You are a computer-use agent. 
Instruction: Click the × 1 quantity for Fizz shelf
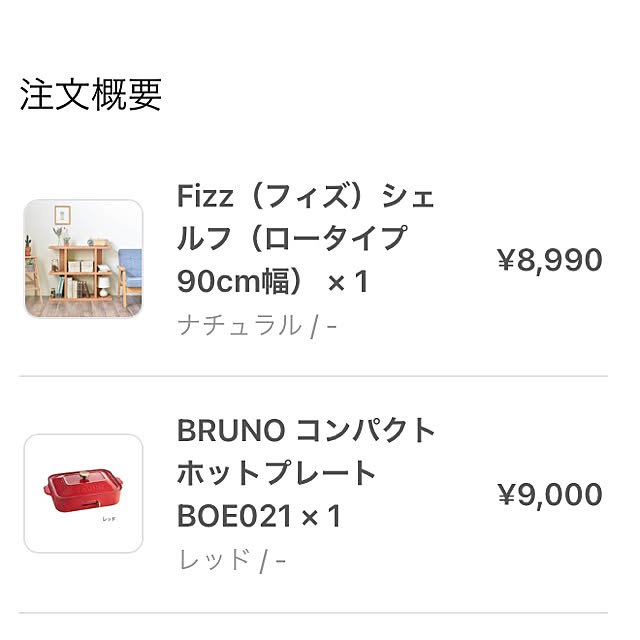pyautogui.click(x=349, y=282)
